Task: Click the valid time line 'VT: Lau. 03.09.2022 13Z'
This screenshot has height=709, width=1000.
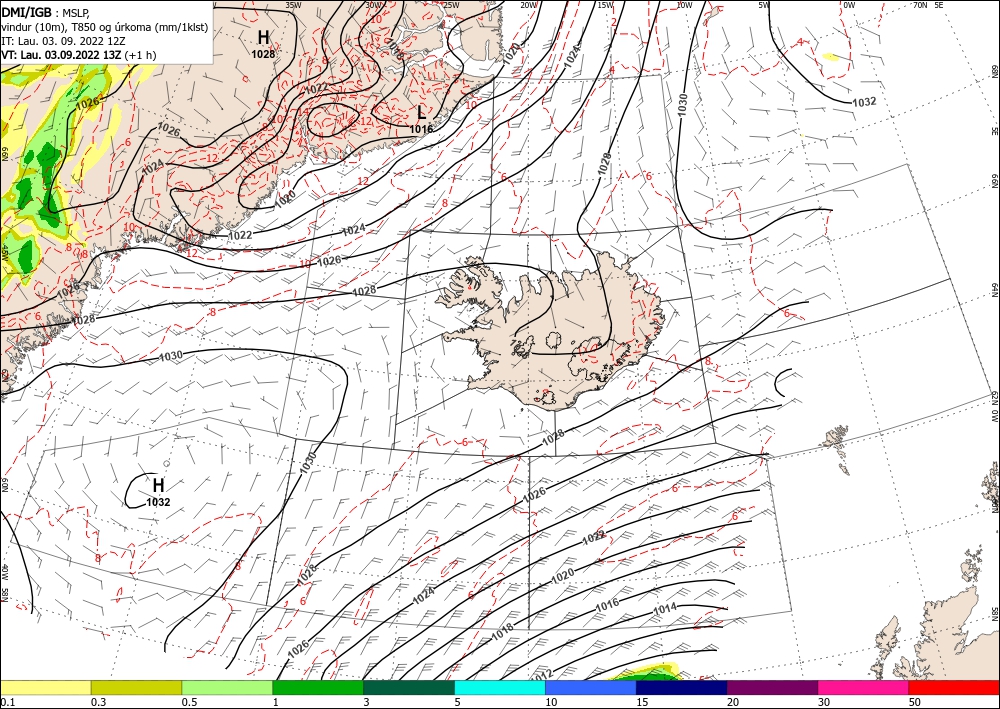Action: (62, 55)
